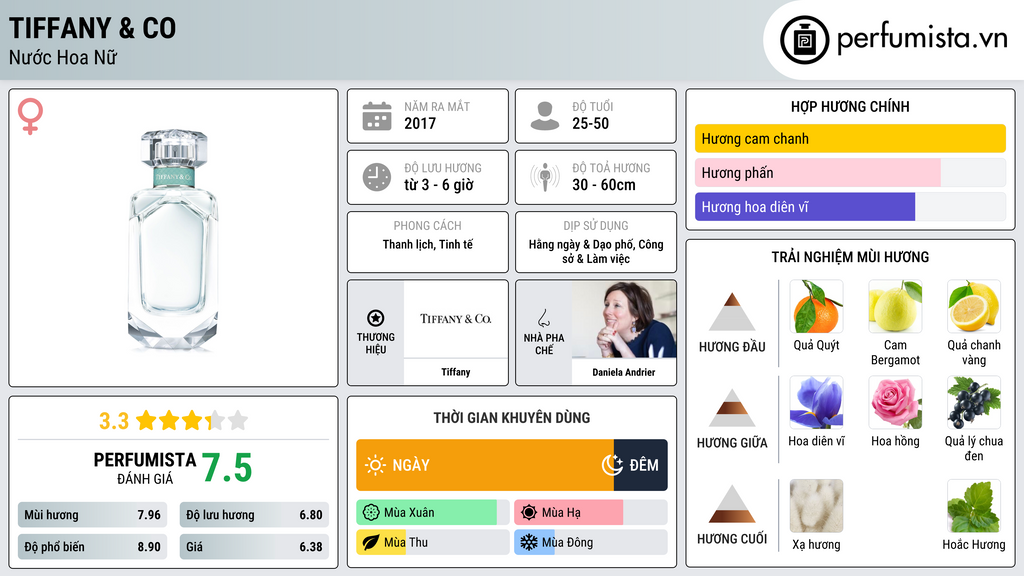Click the orange Ngày time bar
This screenshot has width=1024, height=576.
485,465
